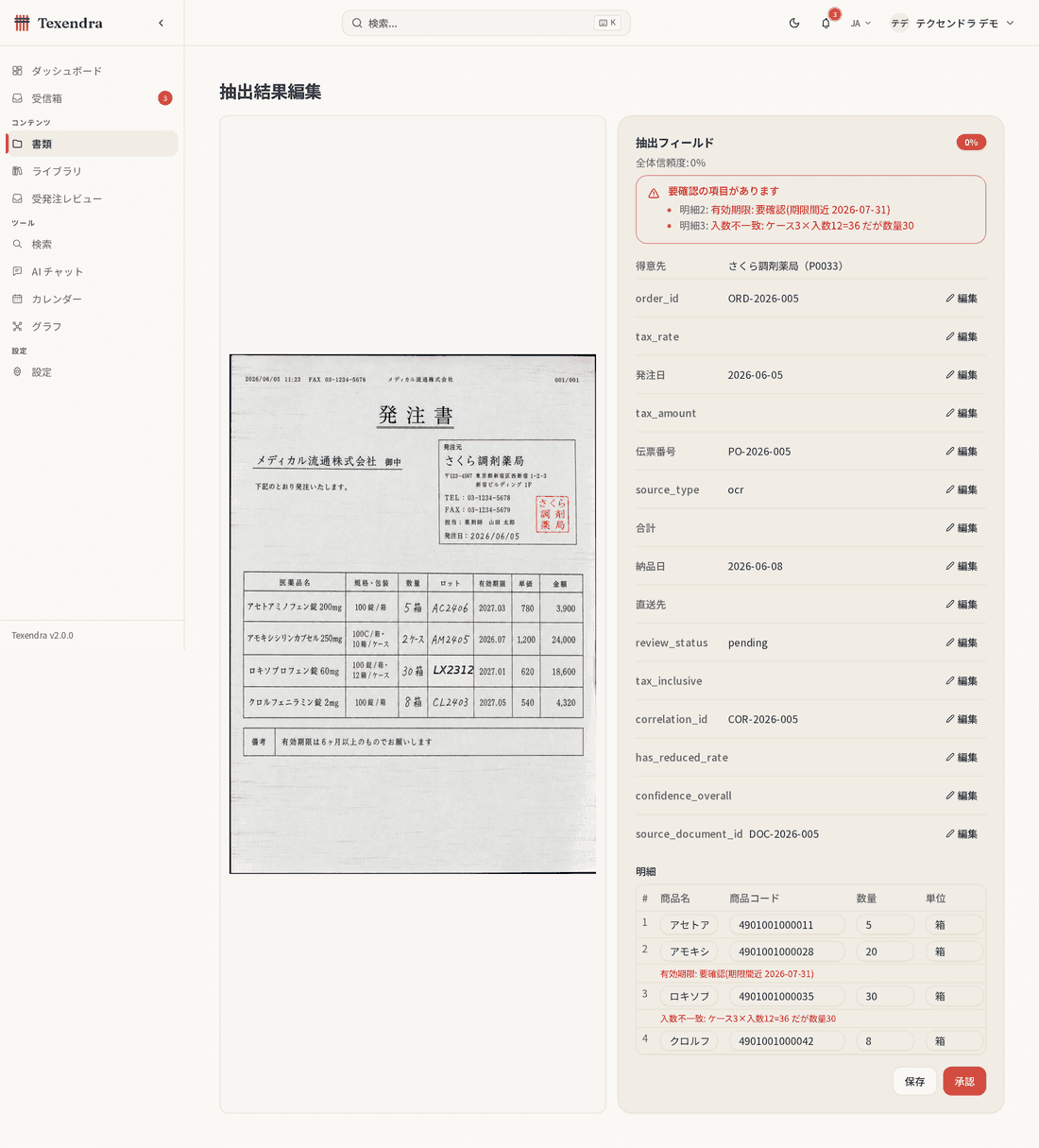Click the 4901001000011 product code input

[787, 925]
